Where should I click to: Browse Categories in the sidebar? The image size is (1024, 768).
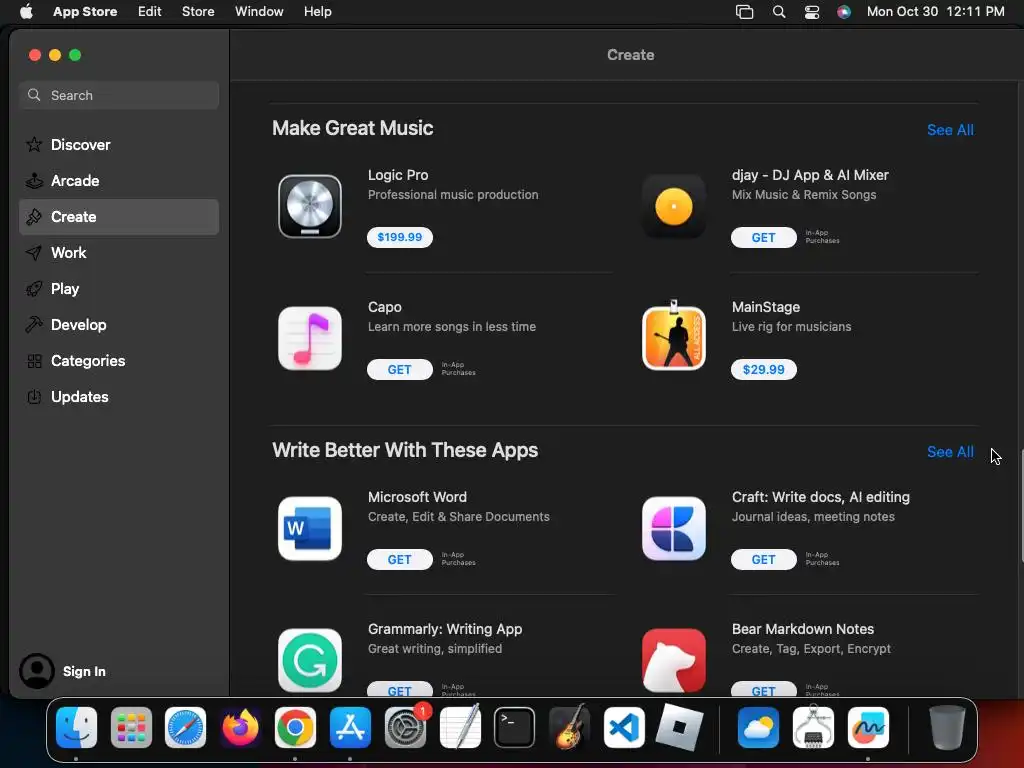pyautogui.click(x=119, y=360)
